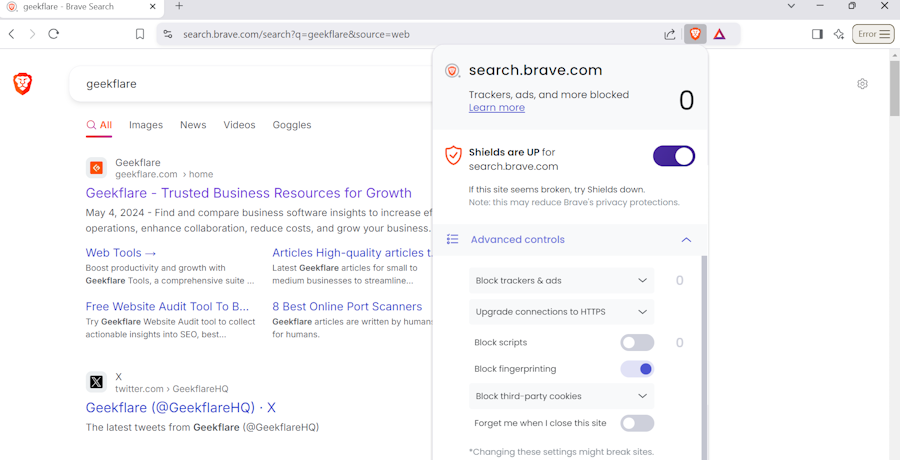Go forward with the forward arrow
900x460 pixels.
[x=32, y=34]
